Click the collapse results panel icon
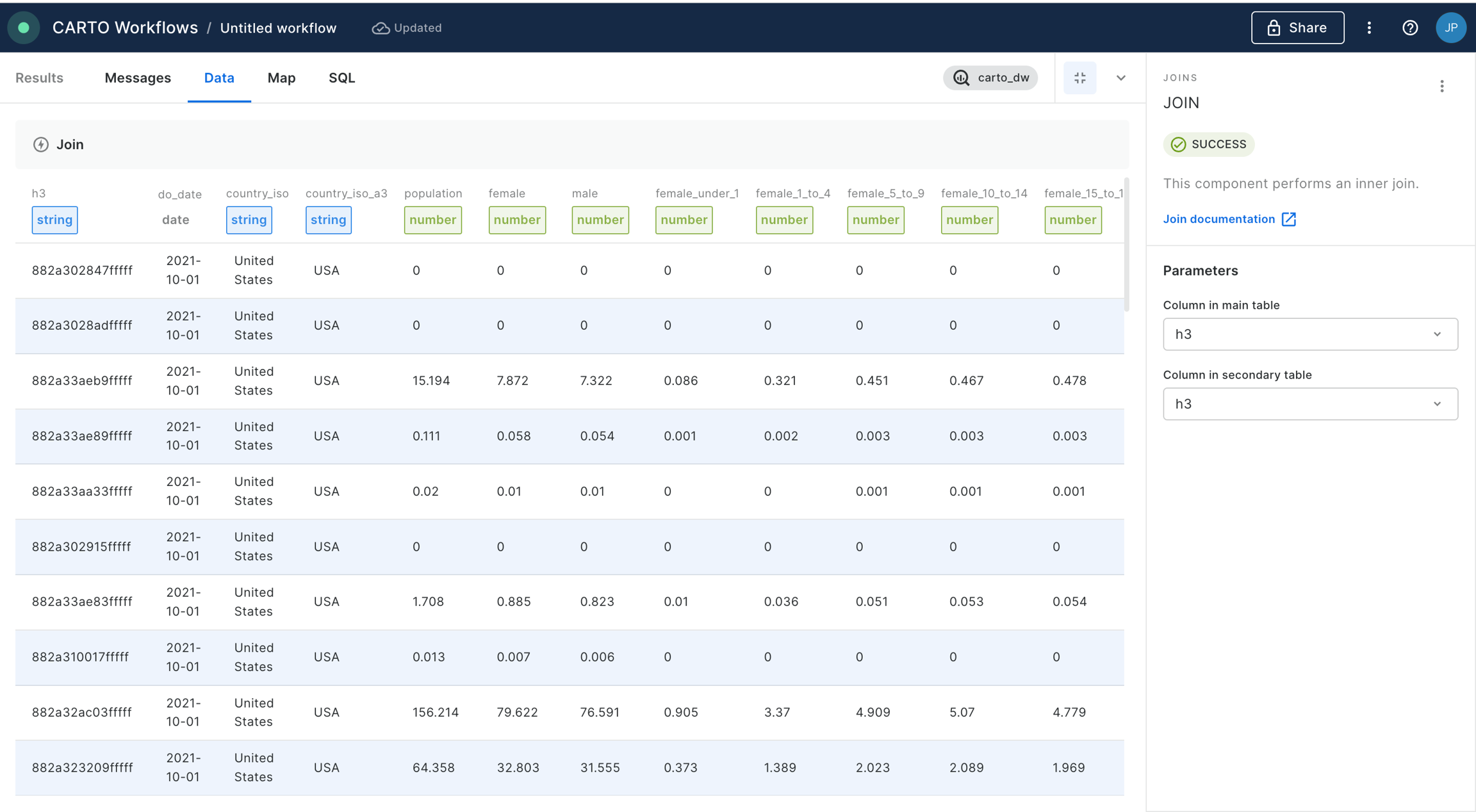 point(1080,78)
